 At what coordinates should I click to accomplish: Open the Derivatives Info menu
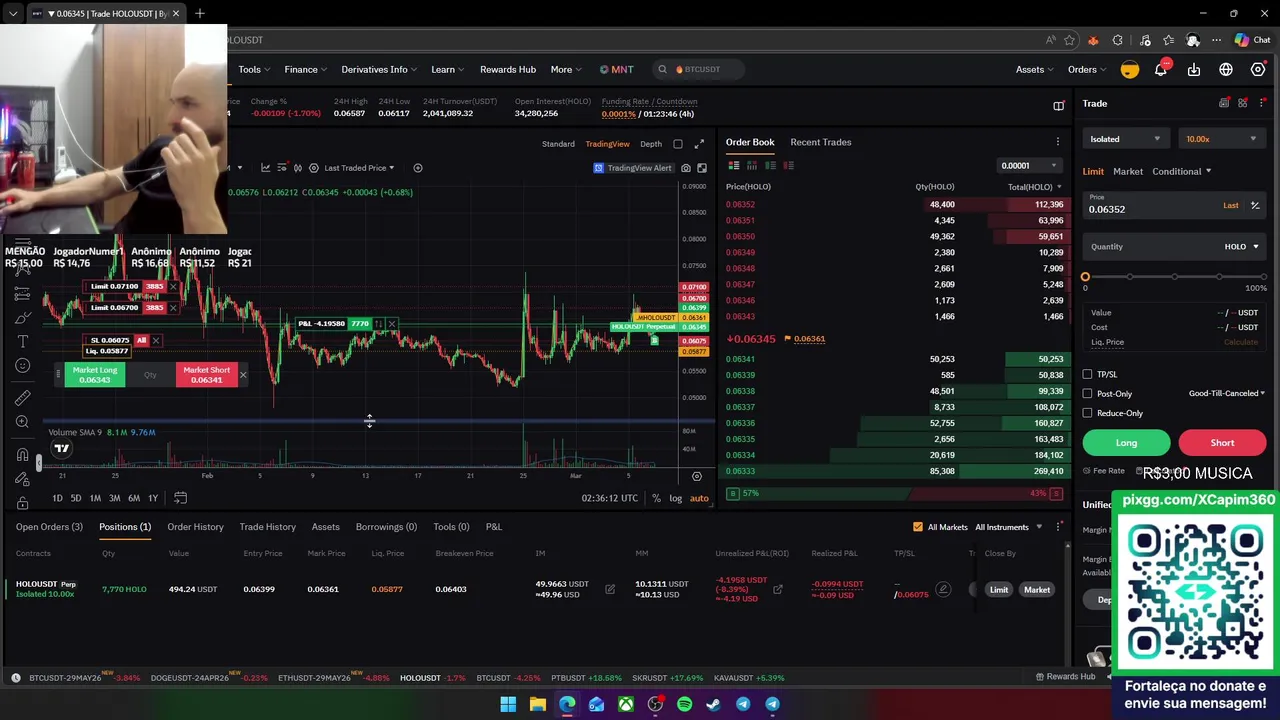379,69
